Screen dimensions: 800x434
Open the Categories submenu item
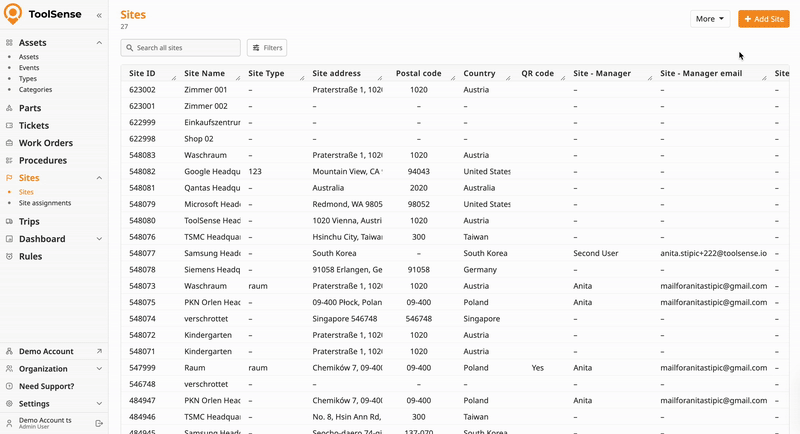point(35,90)
